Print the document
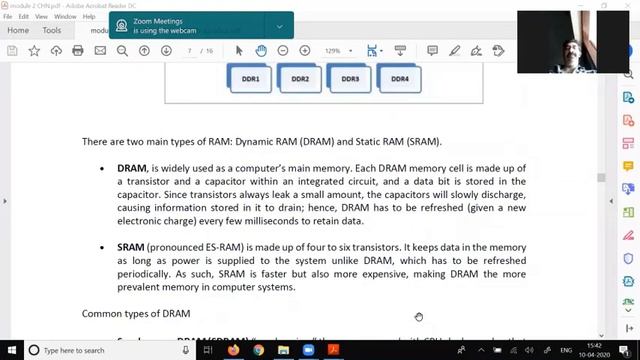The width and height of the screenshot is (640, 360). pos(78,51)
